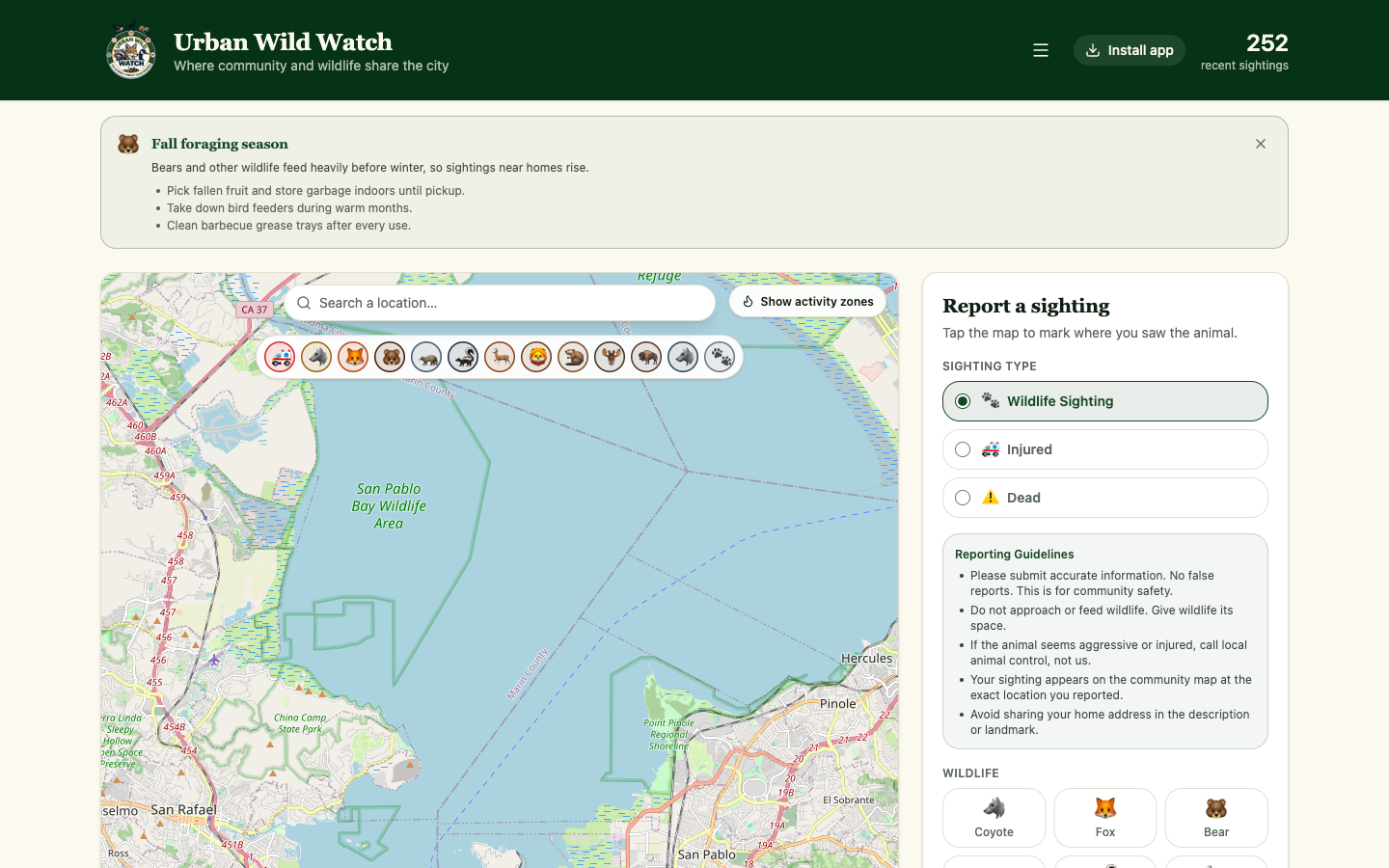Click the Reporting Guidelines heading
This screenshot has height=868, width=1389.
(1014, 555)
